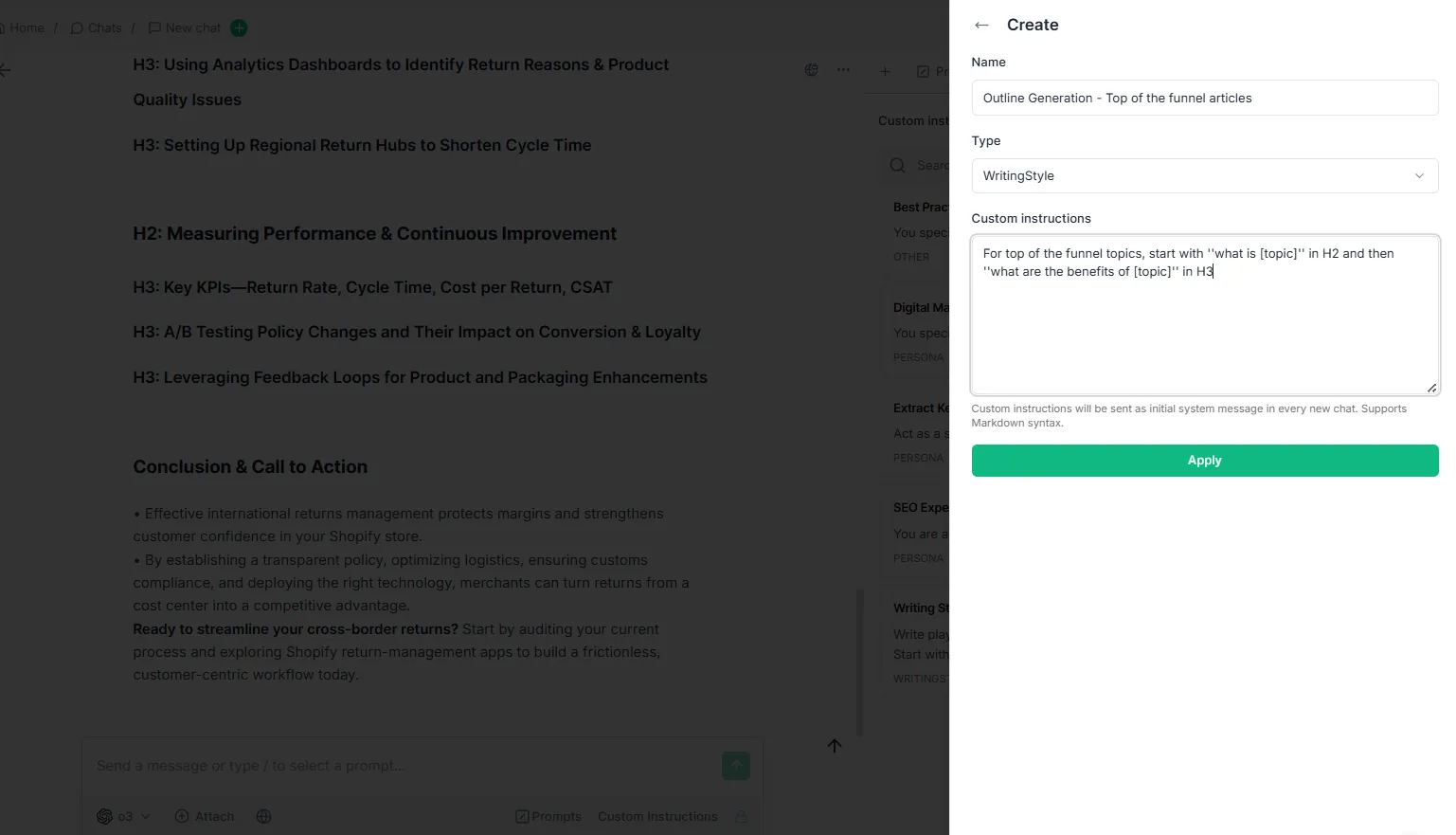Open the three-dots more options menu
The width and height of the screenshot is (1456, 835).
843,70
